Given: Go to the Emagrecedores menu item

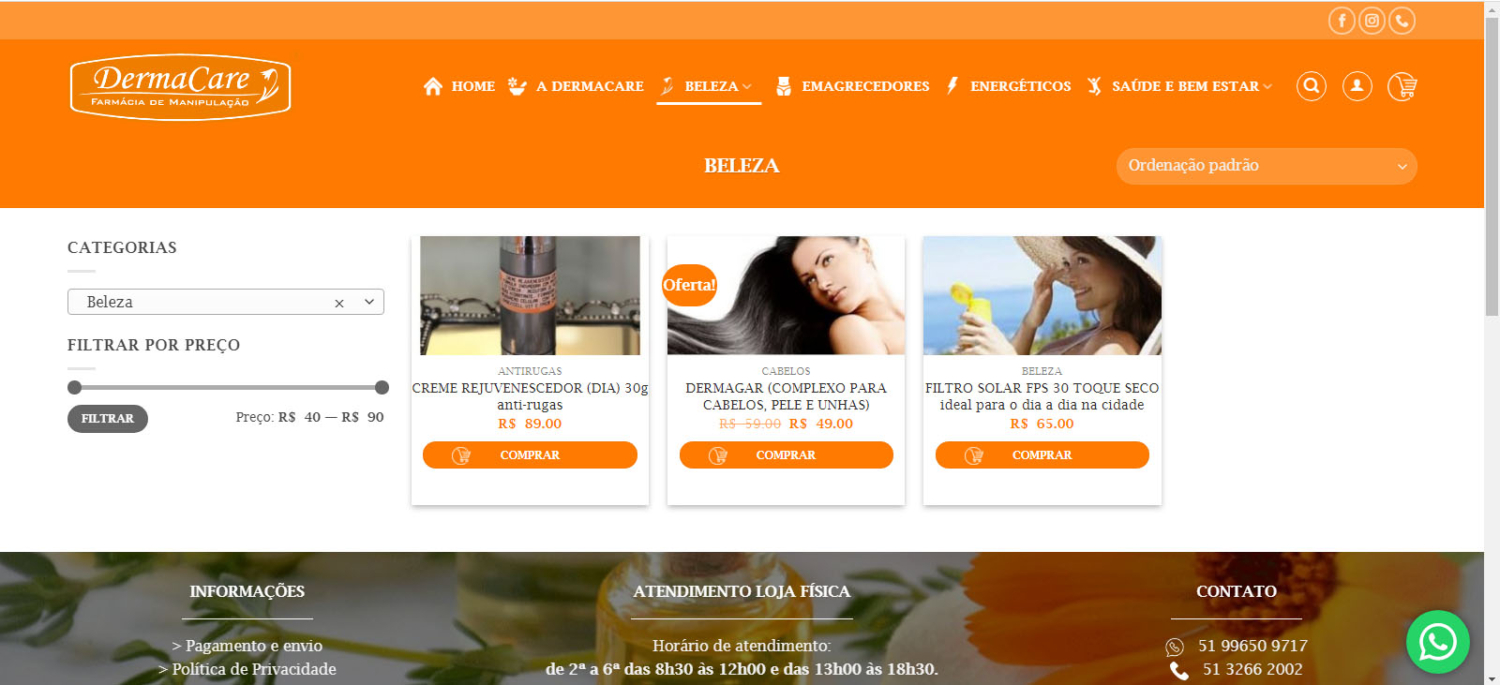Looking at the screenshot, I should [x=853, y=86].
